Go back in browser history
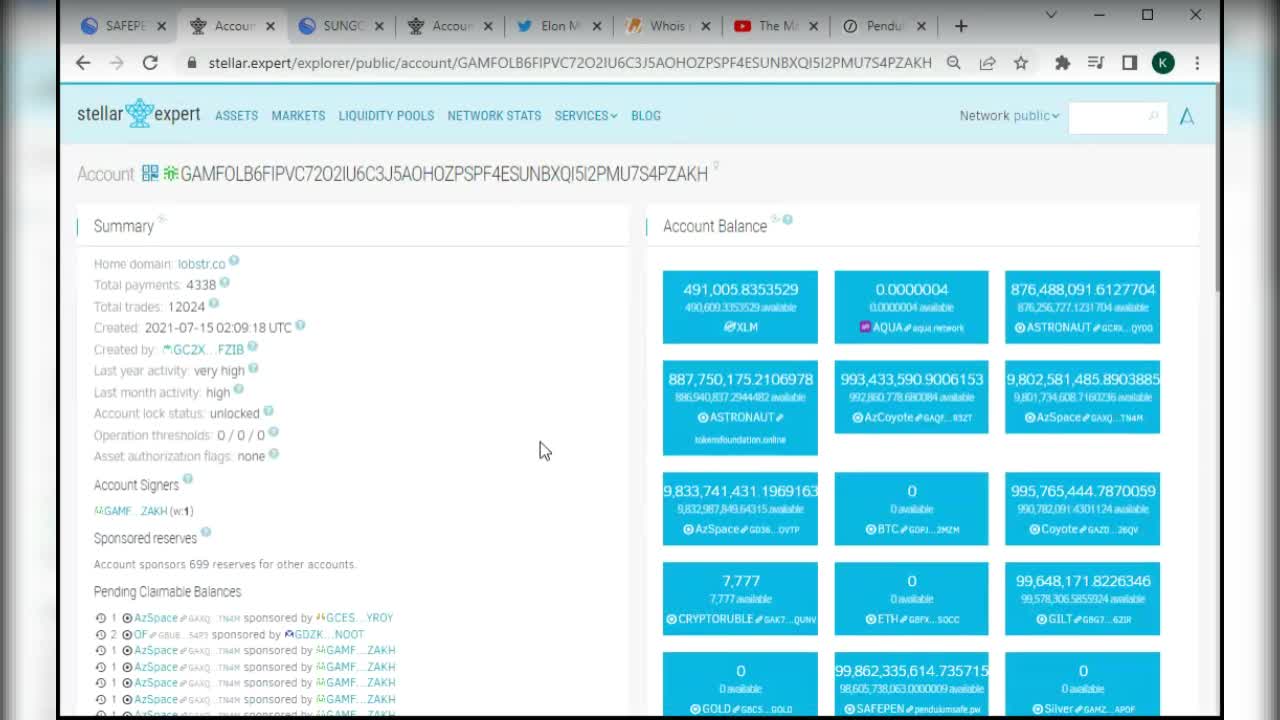Image resolution: width=1280 pixels, height=720 pixels. [83, 62]
